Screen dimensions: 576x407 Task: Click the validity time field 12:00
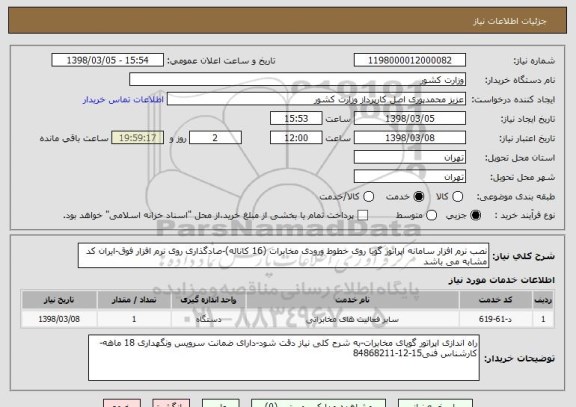click(x=296, y=138)
